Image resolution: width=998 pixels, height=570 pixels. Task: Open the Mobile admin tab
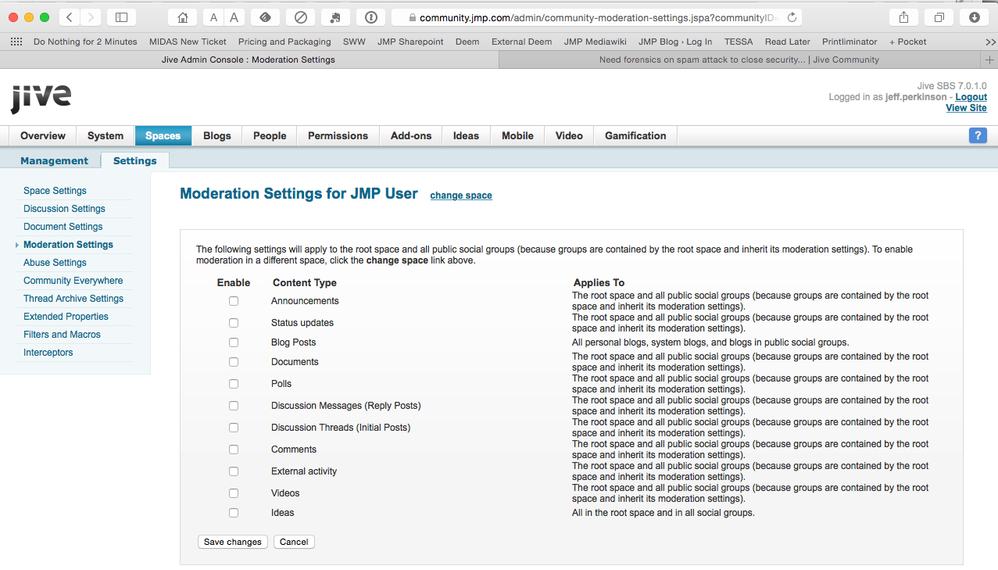(517, 136)
